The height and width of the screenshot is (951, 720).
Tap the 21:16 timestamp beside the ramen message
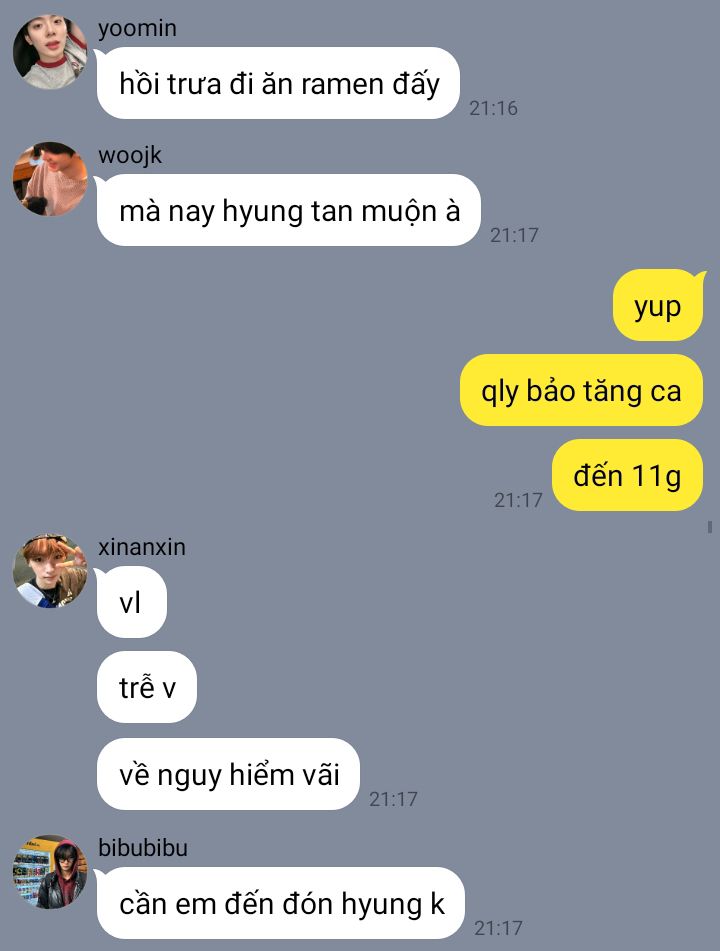(493, 108)
